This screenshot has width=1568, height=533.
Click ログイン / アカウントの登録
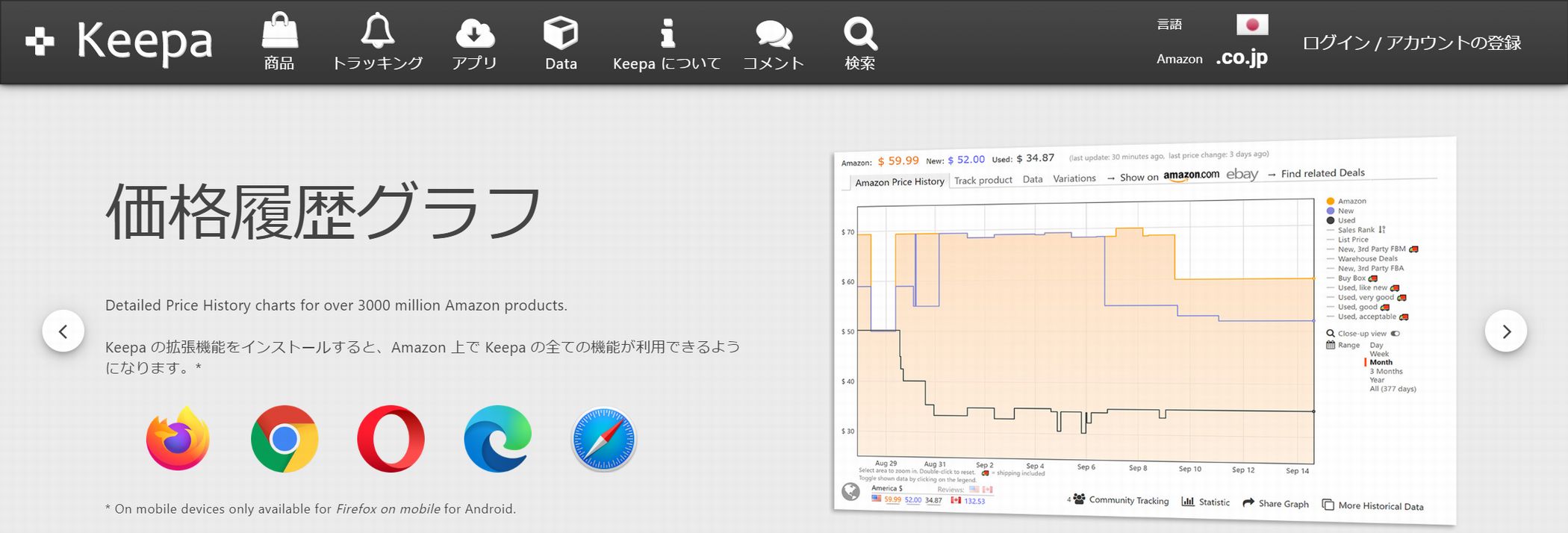pos(1412,43)
